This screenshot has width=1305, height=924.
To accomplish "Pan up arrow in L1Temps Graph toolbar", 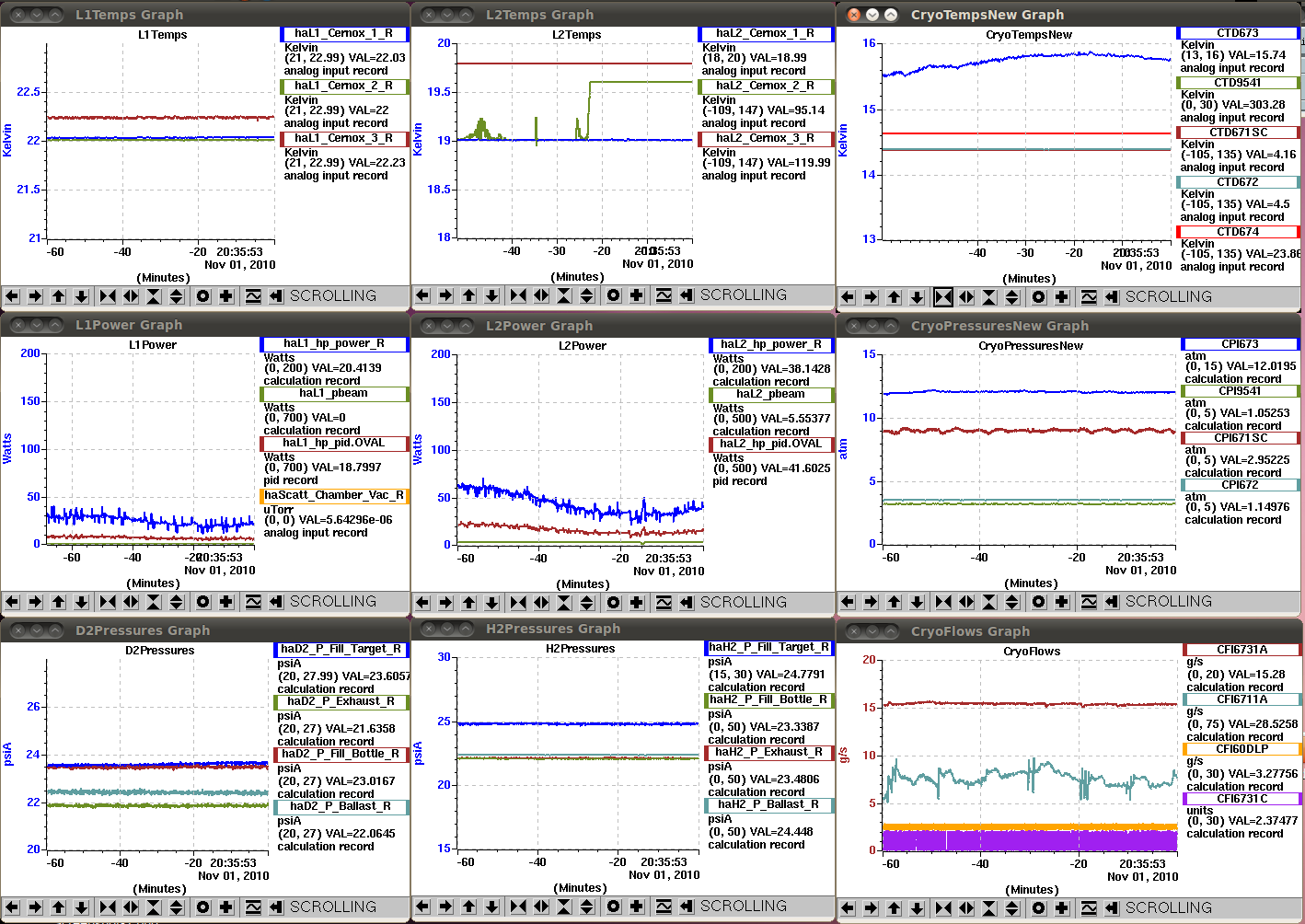I will tap(58, 296).
